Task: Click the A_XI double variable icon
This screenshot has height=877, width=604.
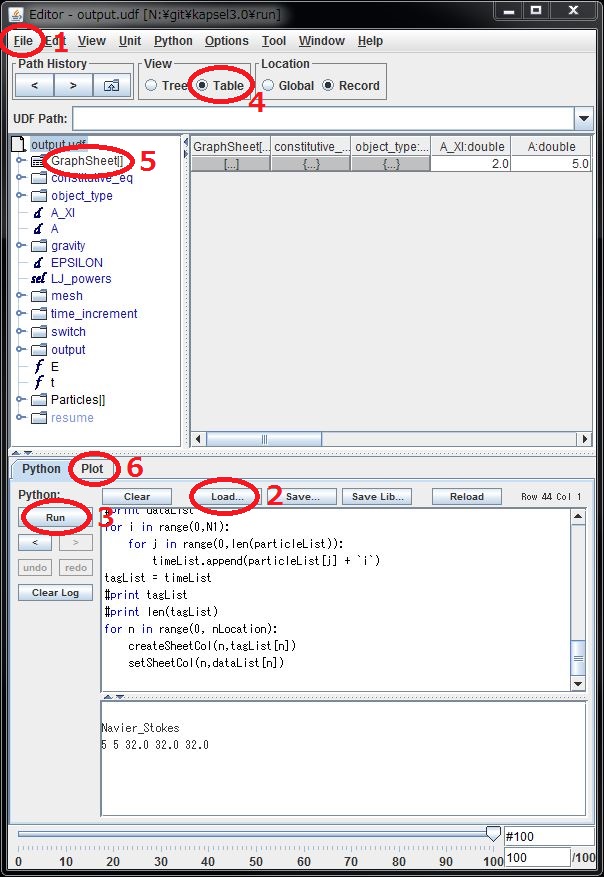Action: pos(38,213)
